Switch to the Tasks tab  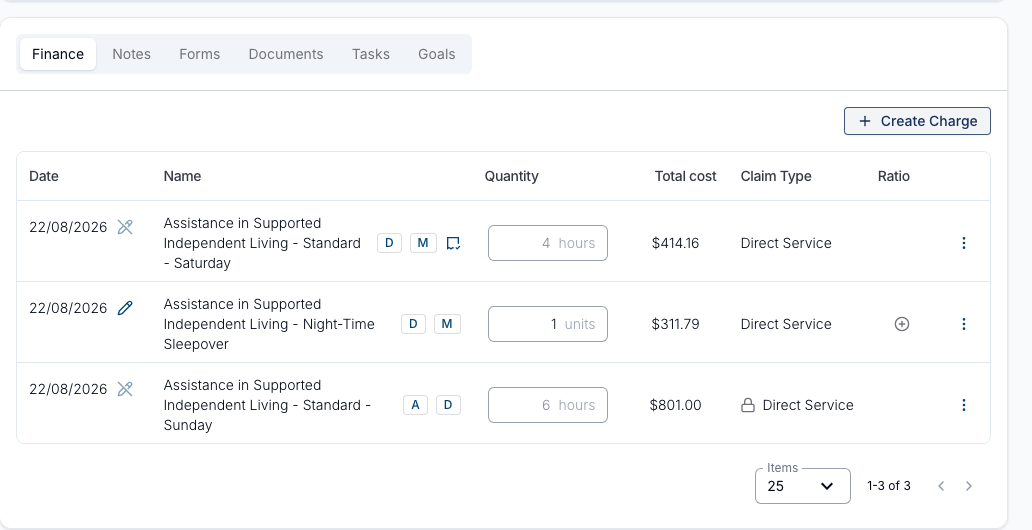[x=371, y=54]
